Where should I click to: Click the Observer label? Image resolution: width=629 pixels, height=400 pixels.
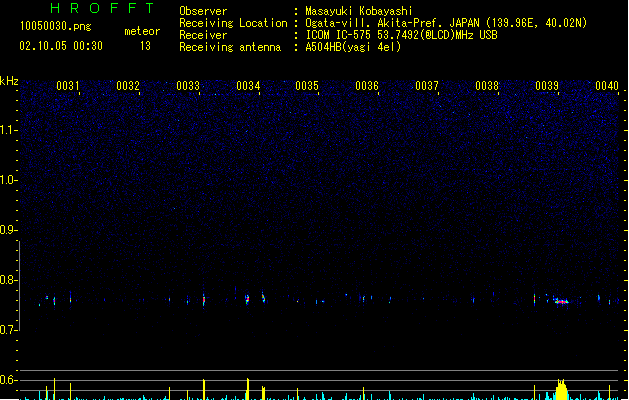tap(203, 11)
